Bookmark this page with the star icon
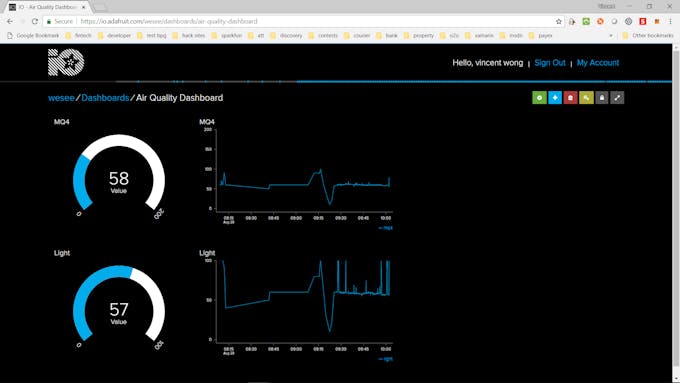This screenshot has width=680, height=383. click(559, 21)
